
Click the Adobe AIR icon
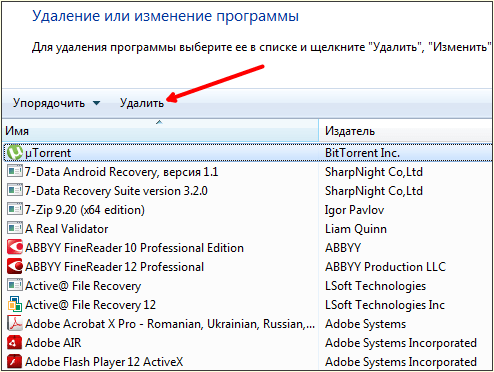point(15,343)
